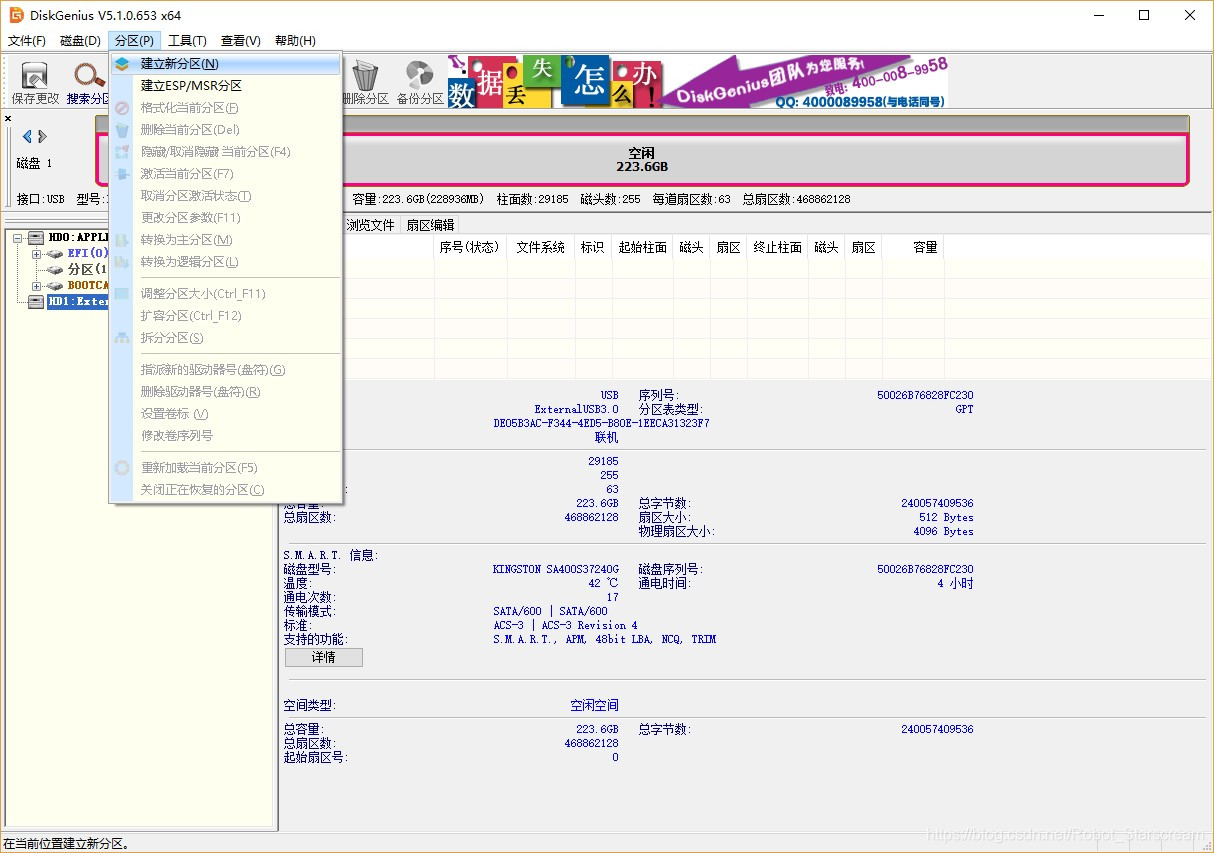This screenshot has width=1214, height=853.
Task: Click the 标识 column header
Action: tap(593, 247)
